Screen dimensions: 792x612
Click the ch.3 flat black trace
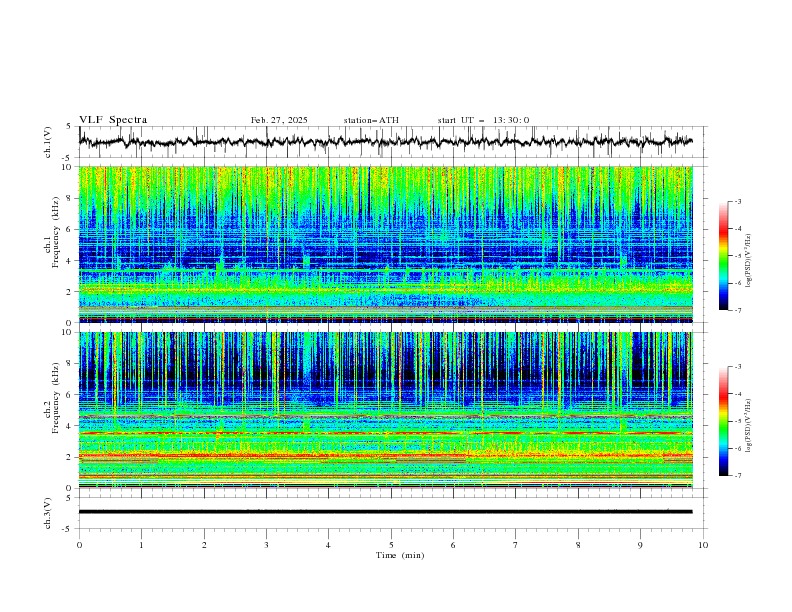coord(385,512)
